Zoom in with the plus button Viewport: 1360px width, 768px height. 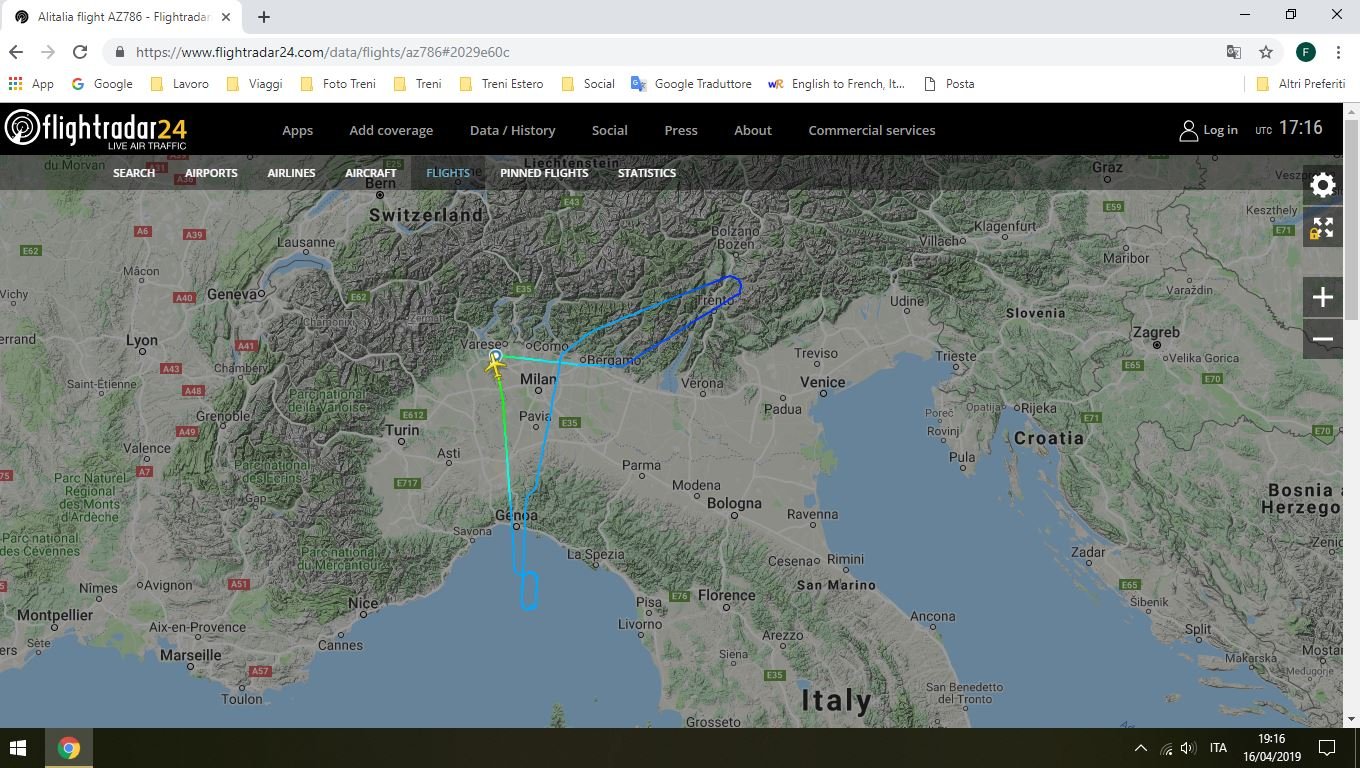1322,297
